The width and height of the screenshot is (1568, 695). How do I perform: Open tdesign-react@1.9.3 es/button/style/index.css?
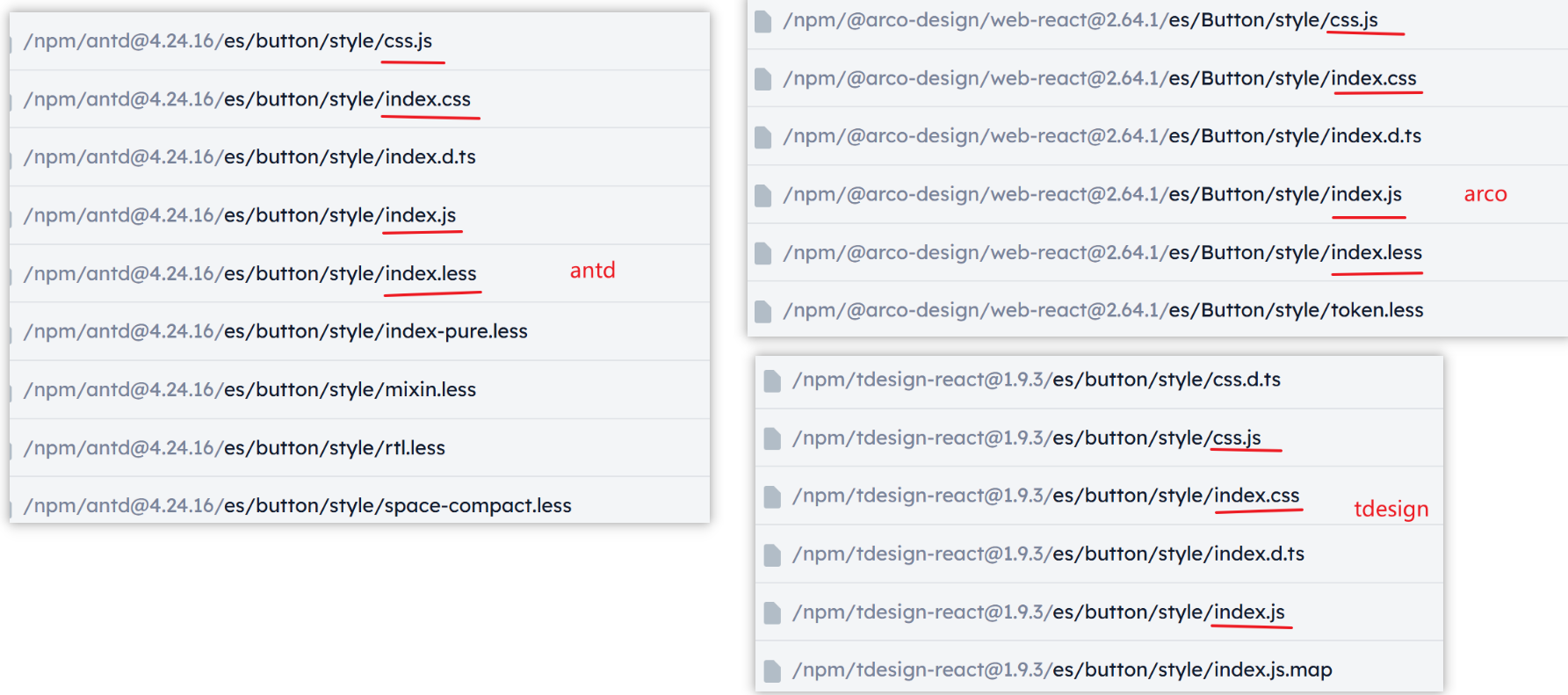click(x=1046, y=496)
